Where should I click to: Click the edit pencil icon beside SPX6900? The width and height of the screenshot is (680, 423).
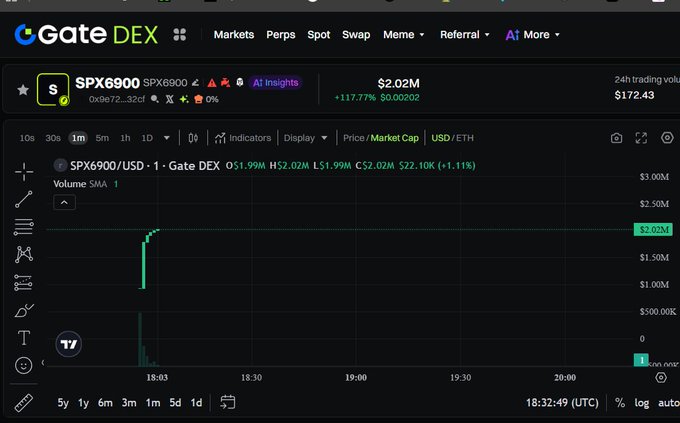click(x=196, y=82)
